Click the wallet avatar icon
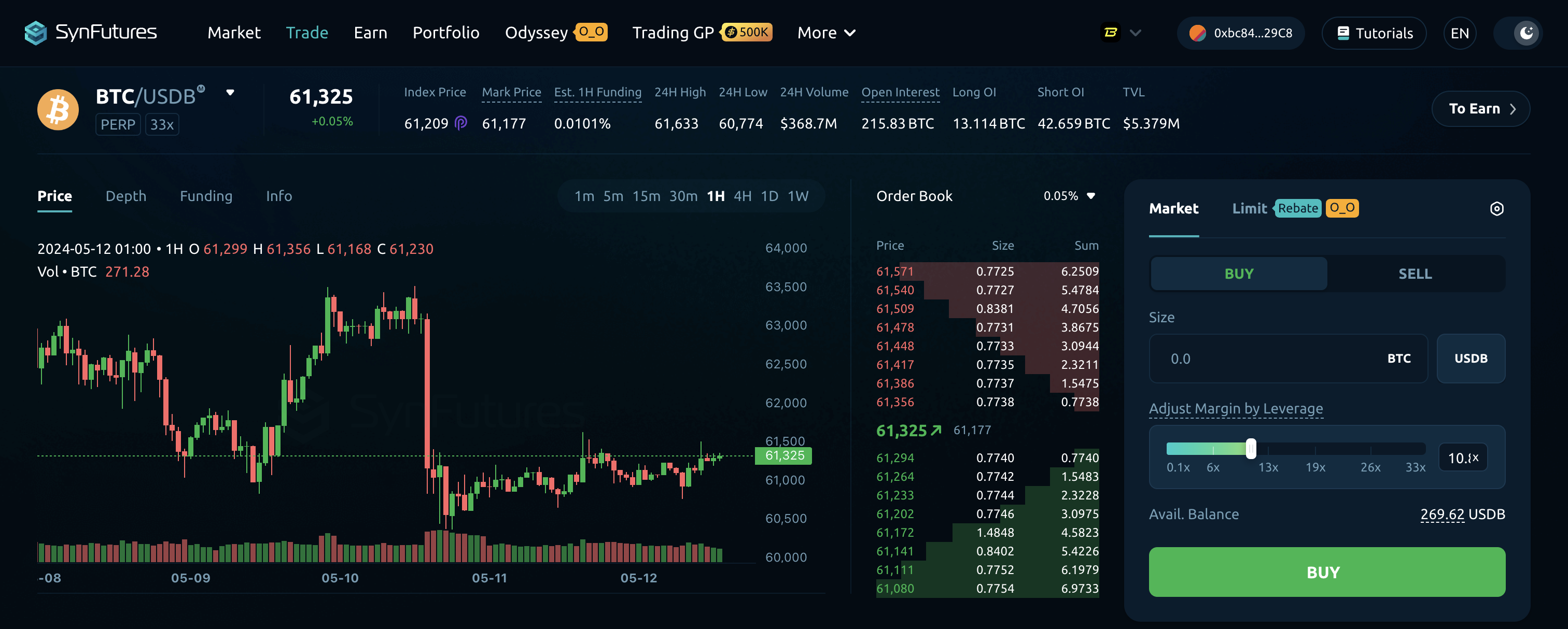This screenshot has height=629, width=1568. [1197, 34]
